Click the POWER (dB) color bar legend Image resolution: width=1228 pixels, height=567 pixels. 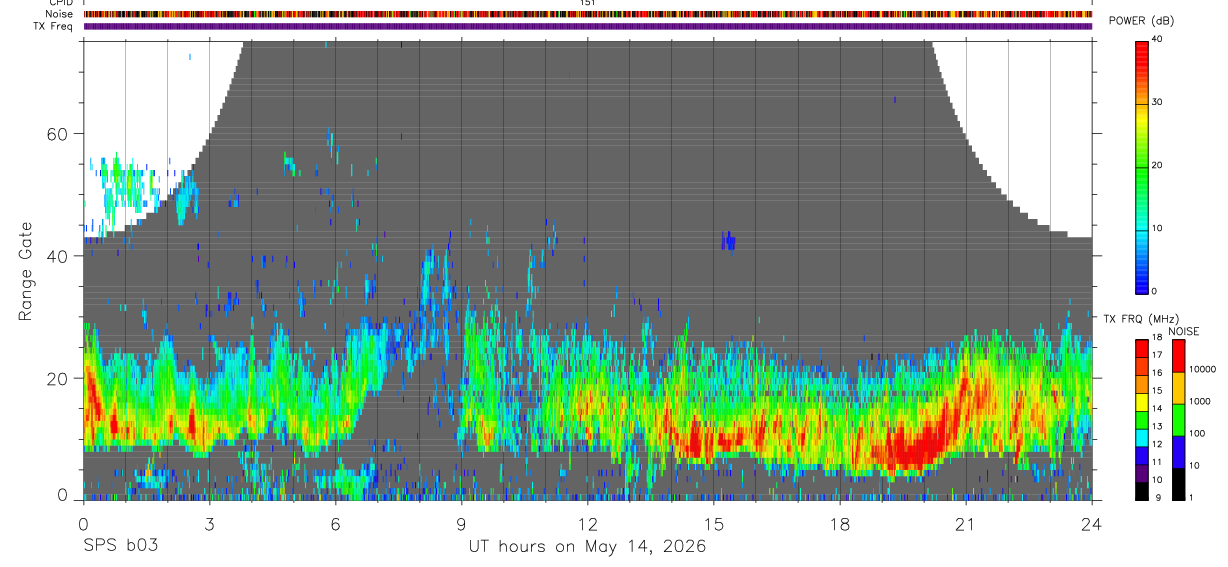[1142, 166]
